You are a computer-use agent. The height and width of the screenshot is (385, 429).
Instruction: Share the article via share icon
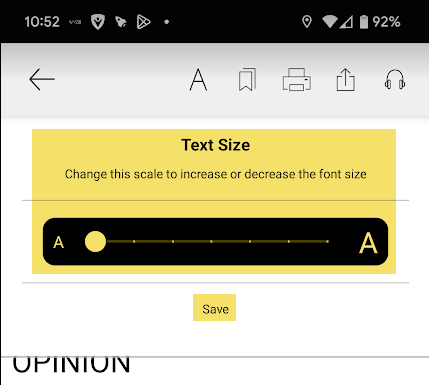[x=346, y=79]
